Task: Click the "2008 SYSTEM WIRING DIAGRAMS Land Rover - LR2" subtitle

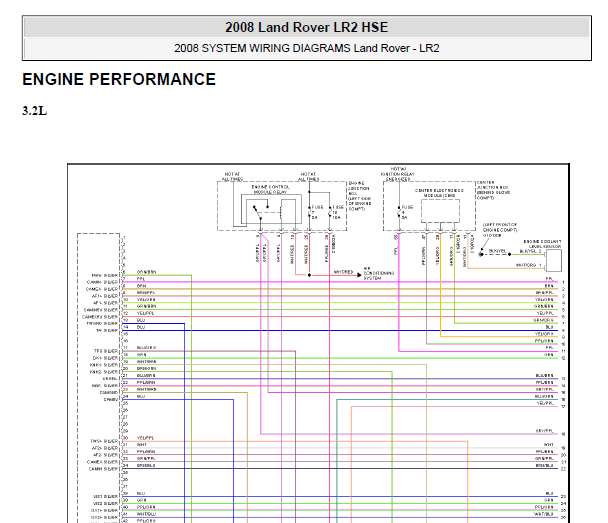Action: pos(306,48)
